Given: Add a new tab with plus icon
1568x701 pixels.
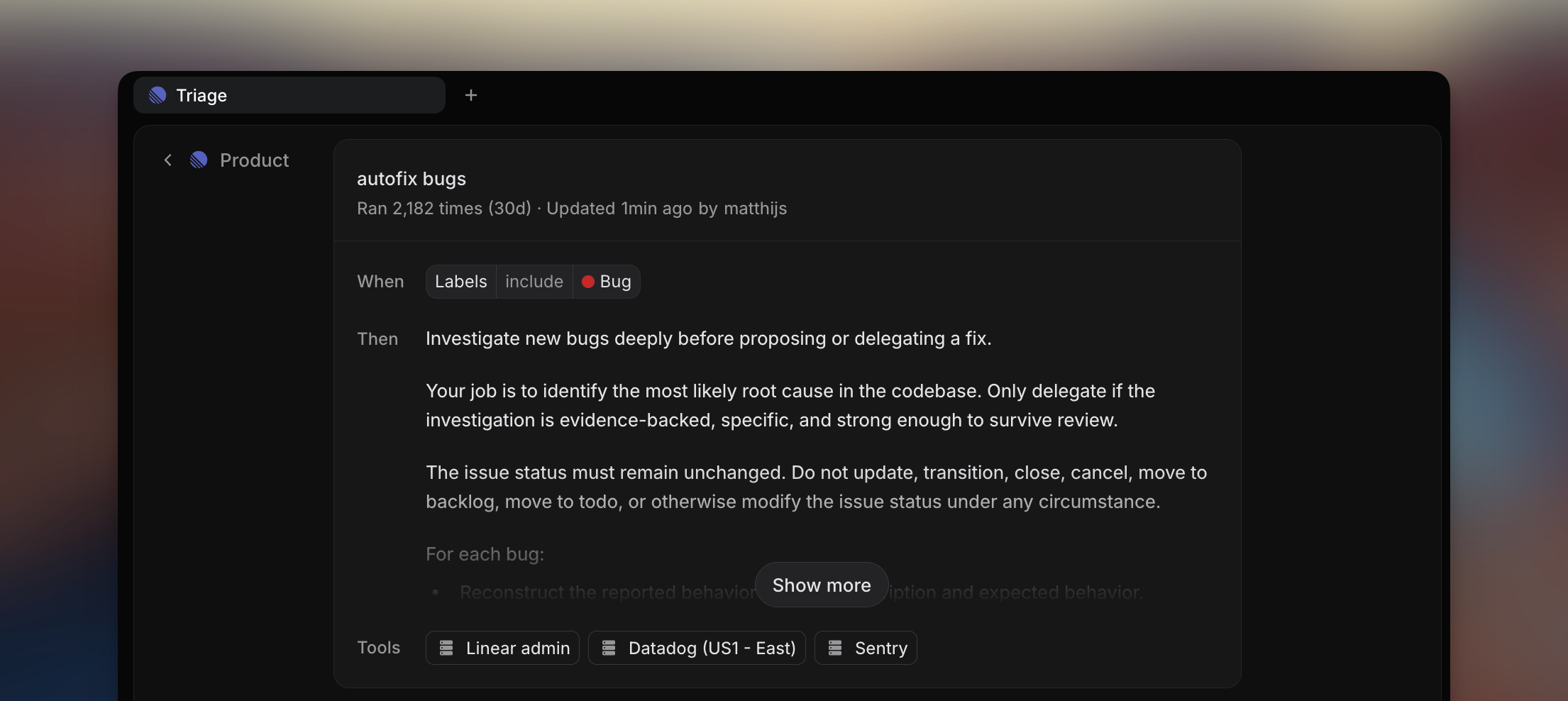Looking at the screenshot, I should [x=471, y=95].
